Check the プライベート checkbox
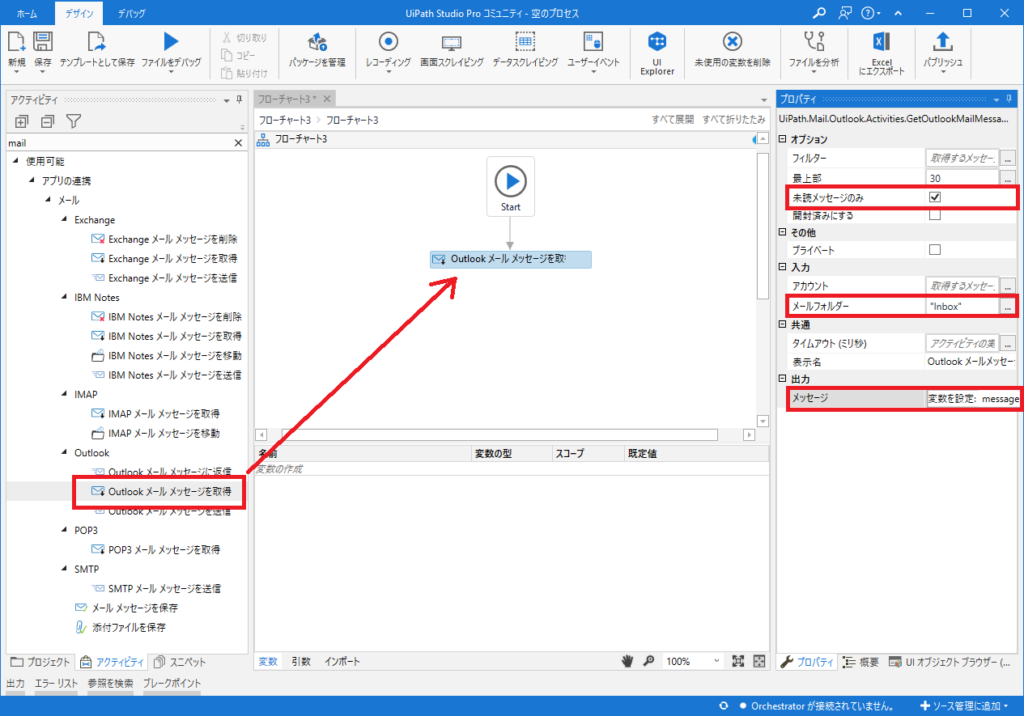The width and height of the screenshot is (1024, 716). [x=935, y=250]
